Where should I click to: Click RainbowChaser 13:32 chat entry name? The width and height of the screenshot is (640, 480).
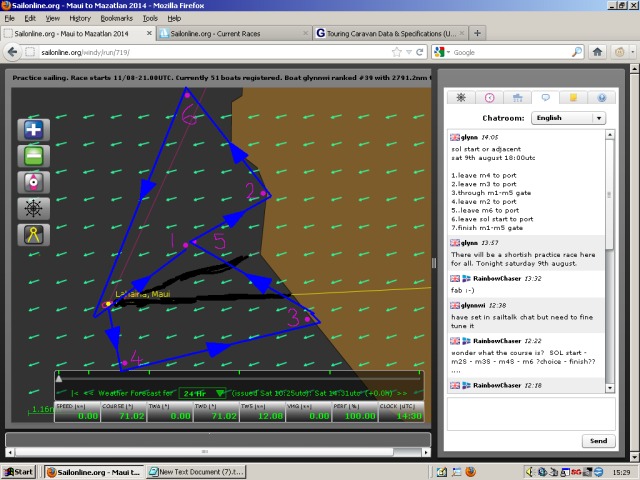[497, 278]
